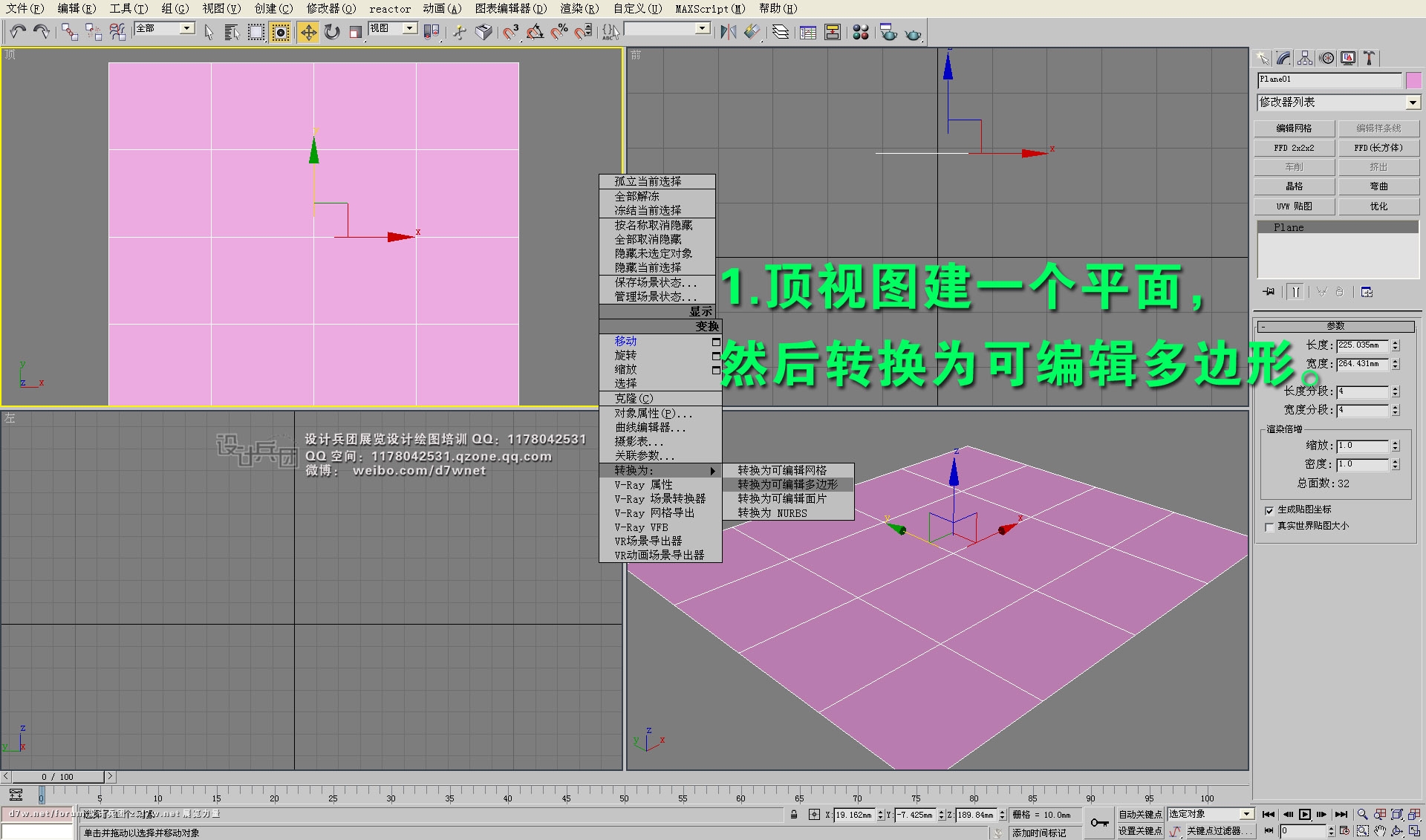This screenshot has height=840, width=1426.
Task: Switch to the Create command panel tab
Action: click(x=1263, y=58)
